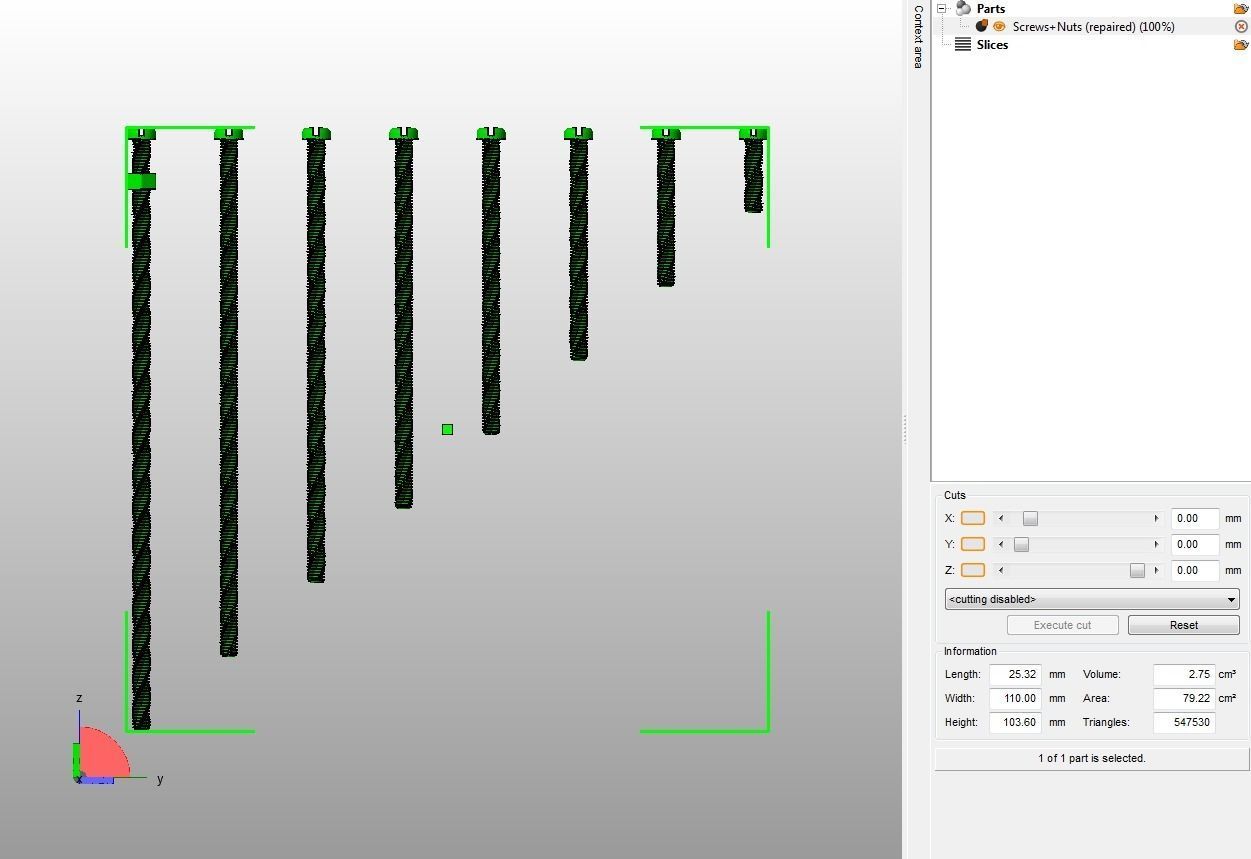
Task: Open the folder icon beside Parts
Action: click(x=1241, y=8)
